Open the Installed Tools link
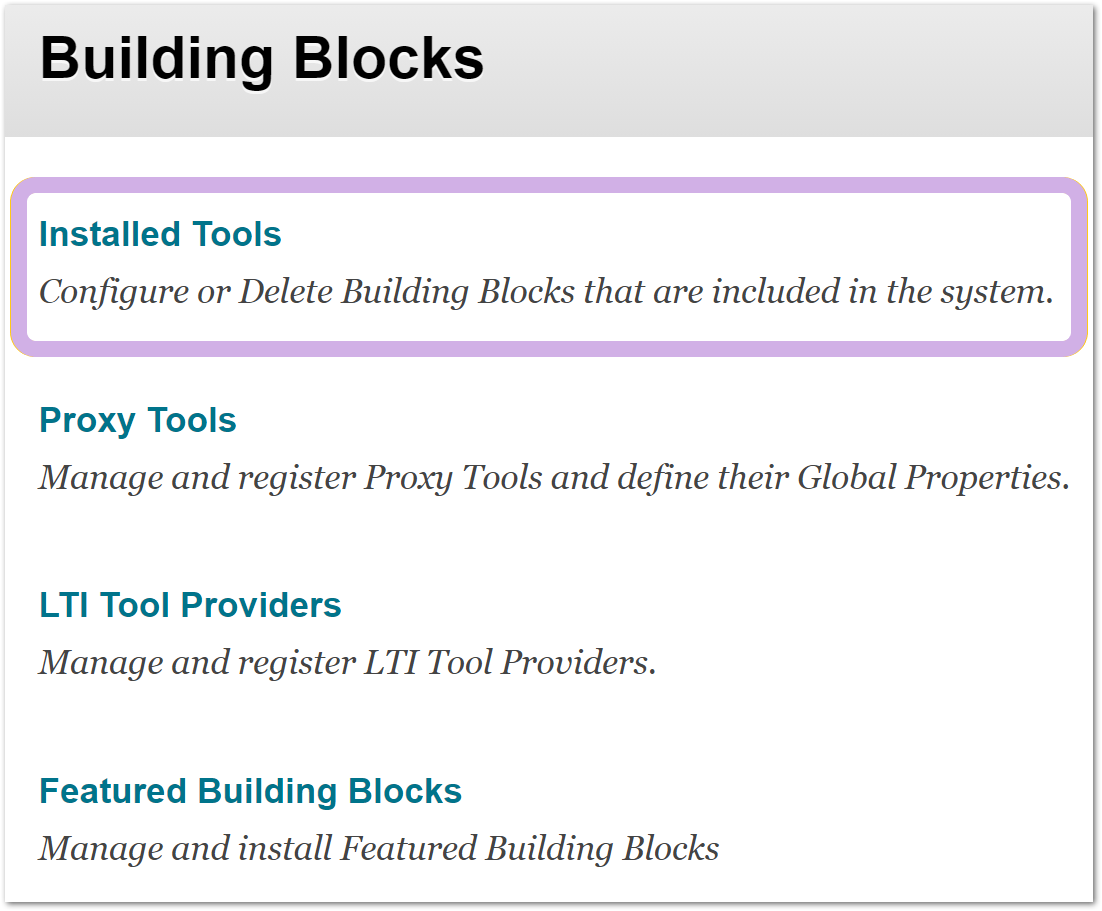This screenshot has height=911, width=1102. (x=160, y=234)
